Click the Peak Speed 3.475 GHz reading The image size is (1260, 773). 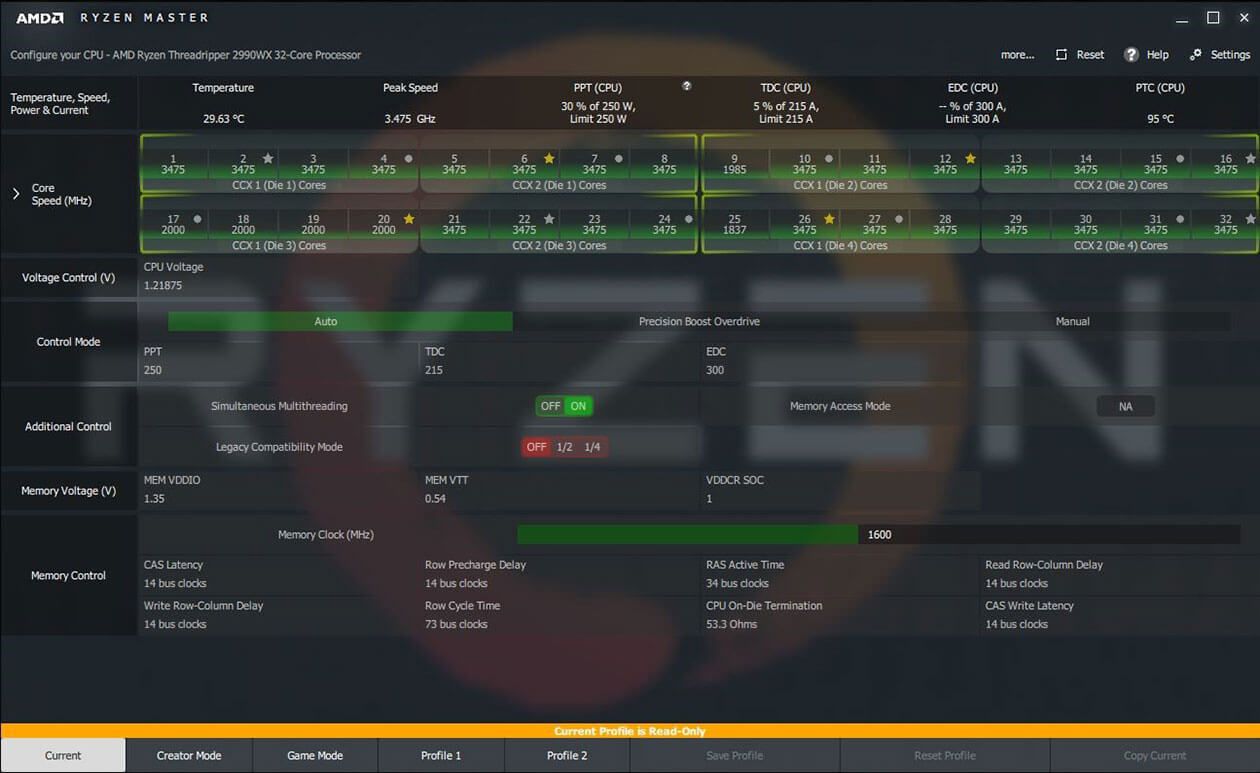click(x=410, y=119)
